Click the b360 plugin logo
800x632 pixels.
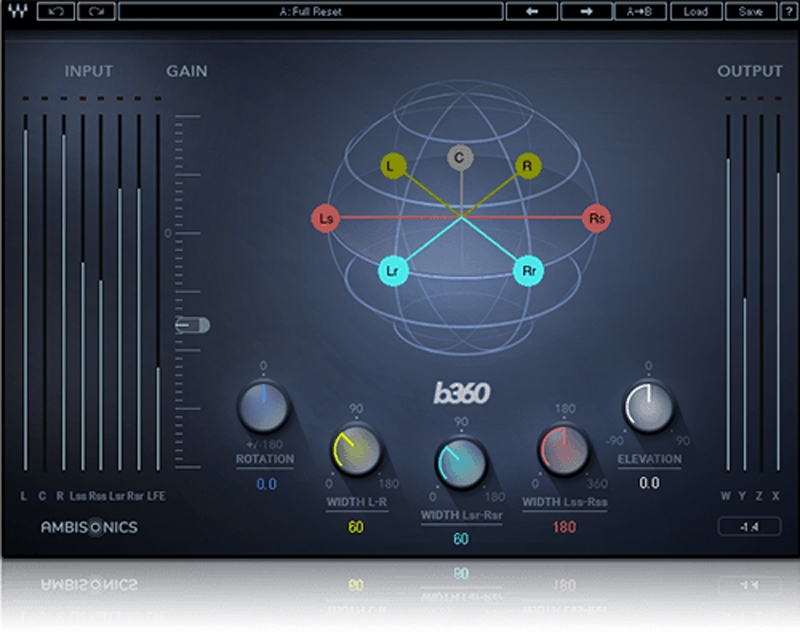(462, 393)
